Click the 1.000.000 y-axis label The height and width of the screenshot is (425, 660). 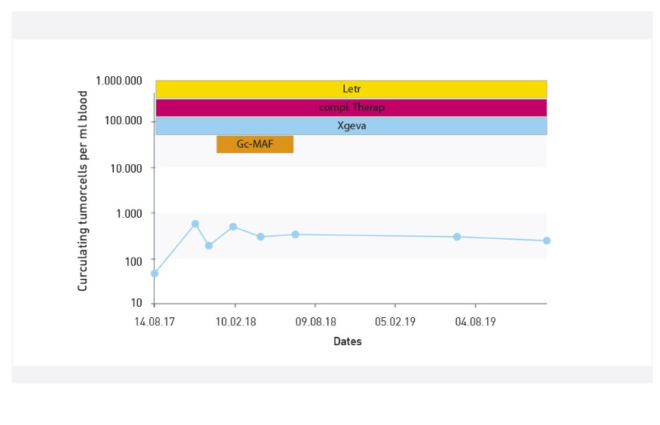point(119,81)
